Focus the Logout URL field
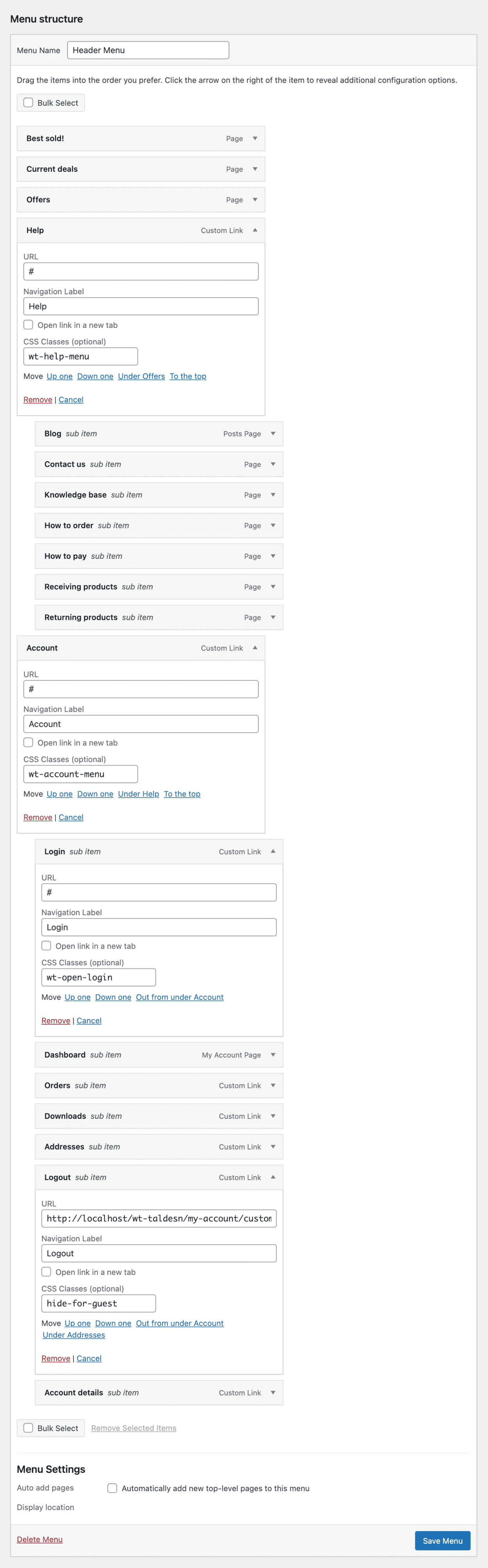 pyautogui.click(x=159, y=1218)
